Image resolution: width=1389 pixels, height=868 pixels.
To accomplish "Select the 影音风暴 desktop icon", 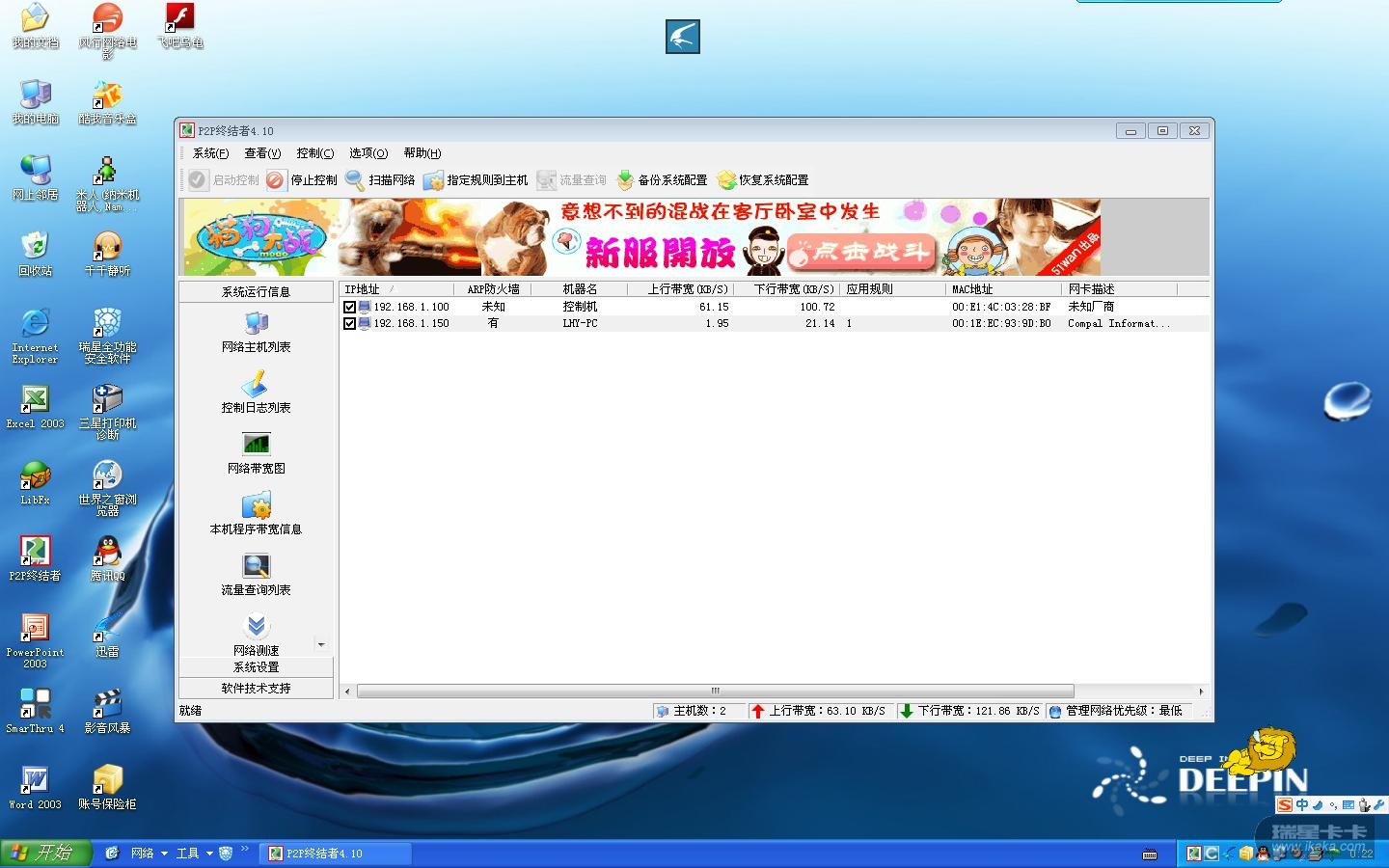I will point(107,710).
